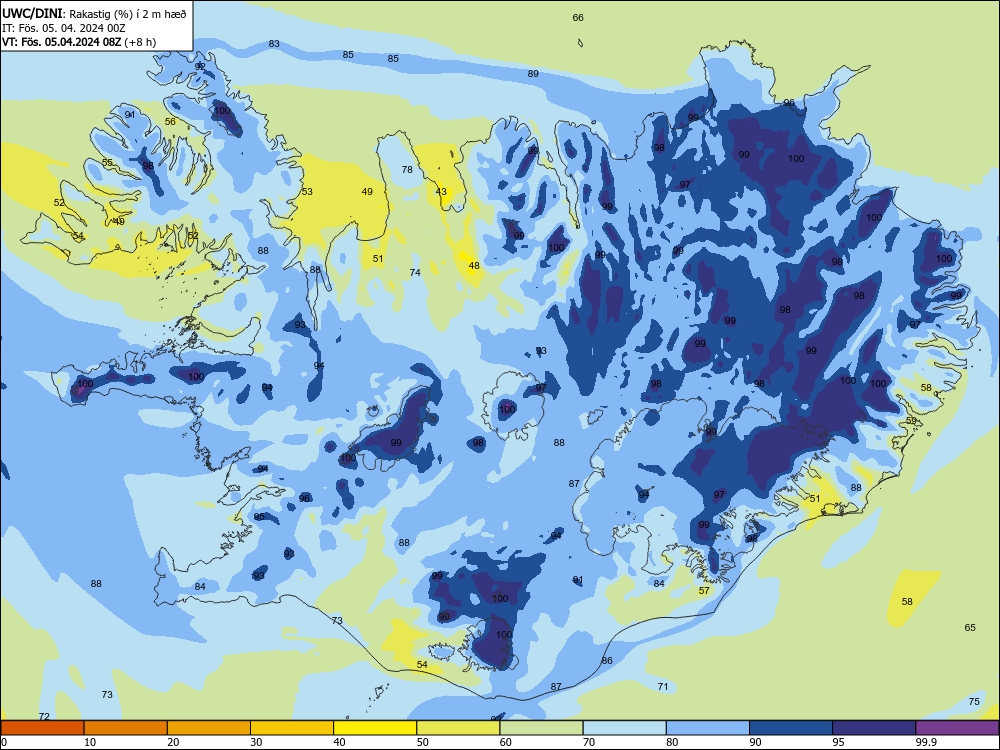The width and height of the screenshot is (1000, 750).
Task: Click the humidity value '86' near the south coast
Action: point(607,661)
